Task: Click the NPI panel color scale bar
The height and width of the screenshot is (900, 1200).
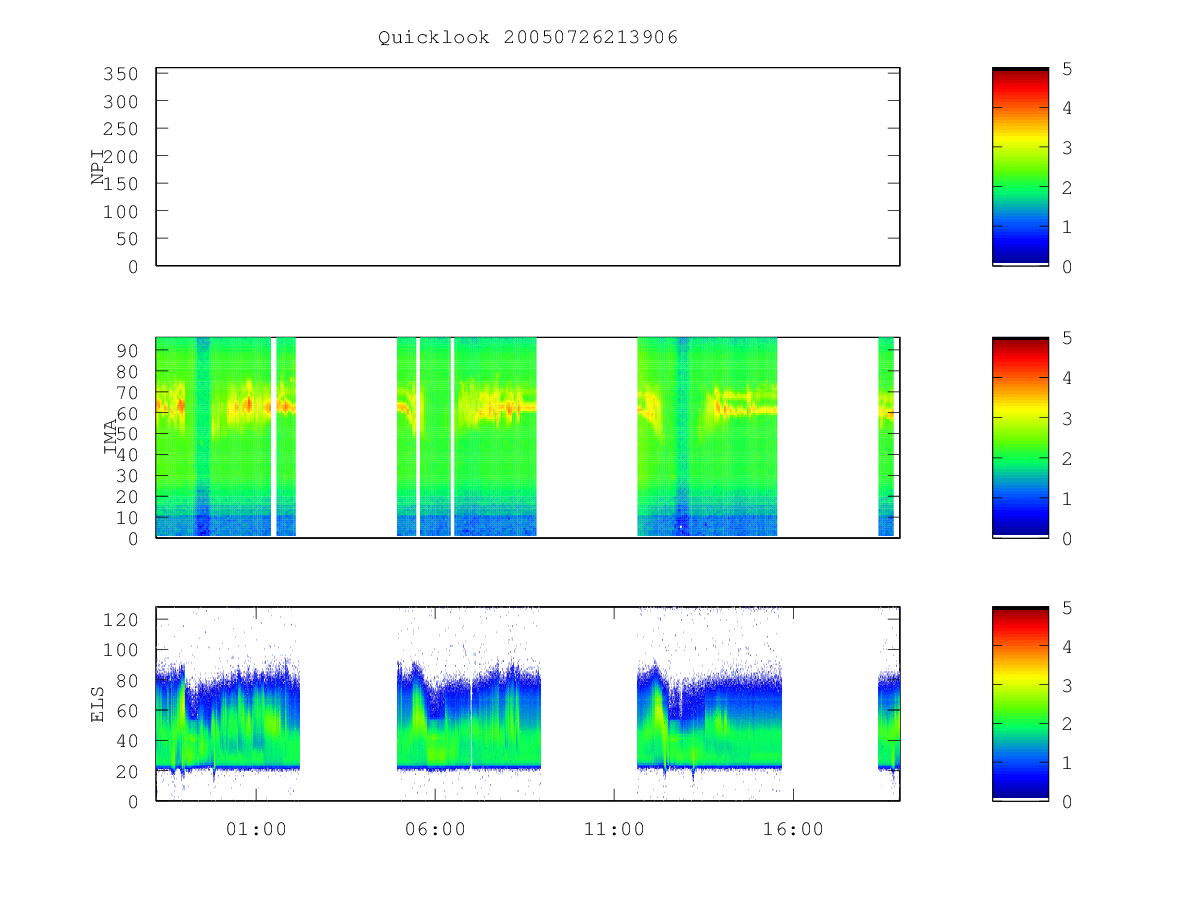Action: pyautogui.click(x=1020, y=167)
